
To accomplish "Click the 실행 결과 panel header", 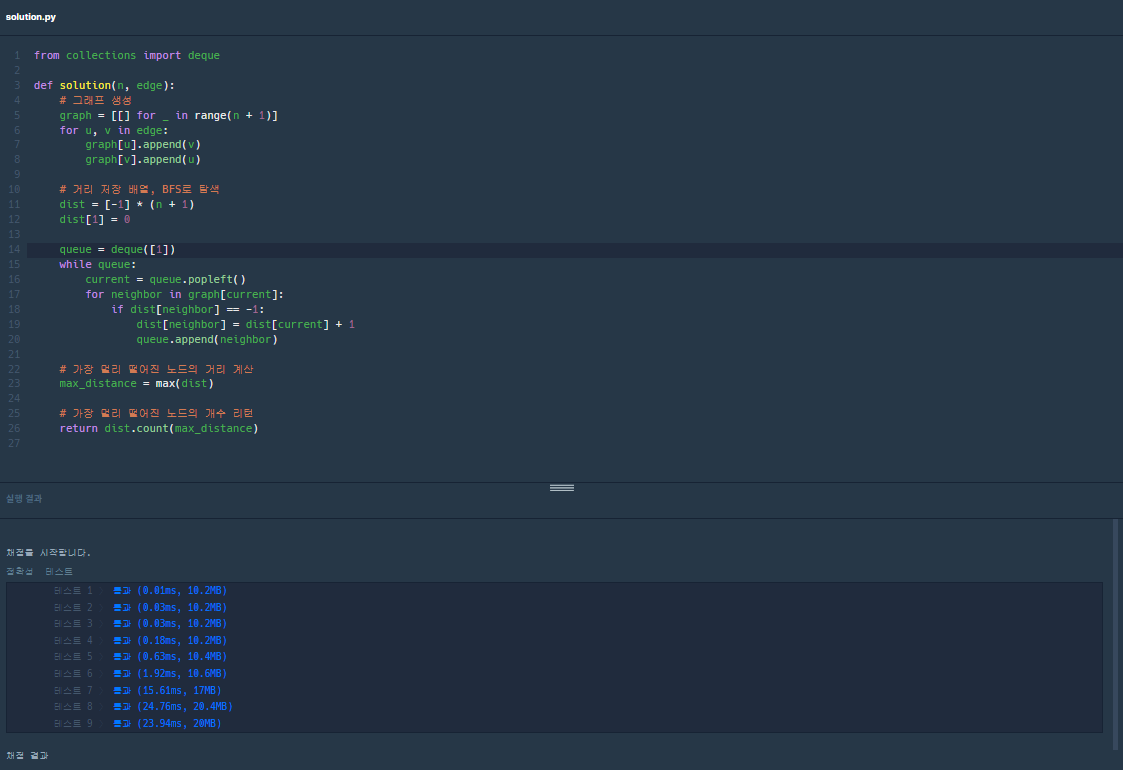I will coord(24,499).
